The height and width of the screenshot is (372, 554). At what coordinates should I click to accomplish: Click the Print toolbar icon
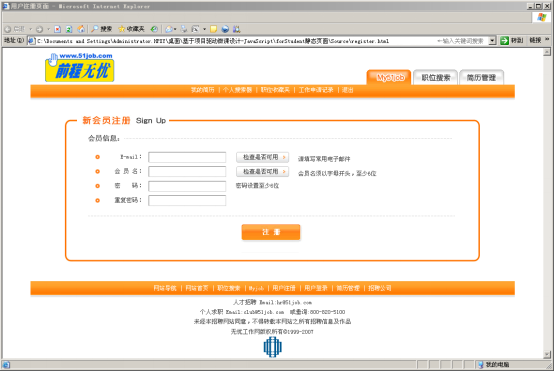(x=184, y=29)
